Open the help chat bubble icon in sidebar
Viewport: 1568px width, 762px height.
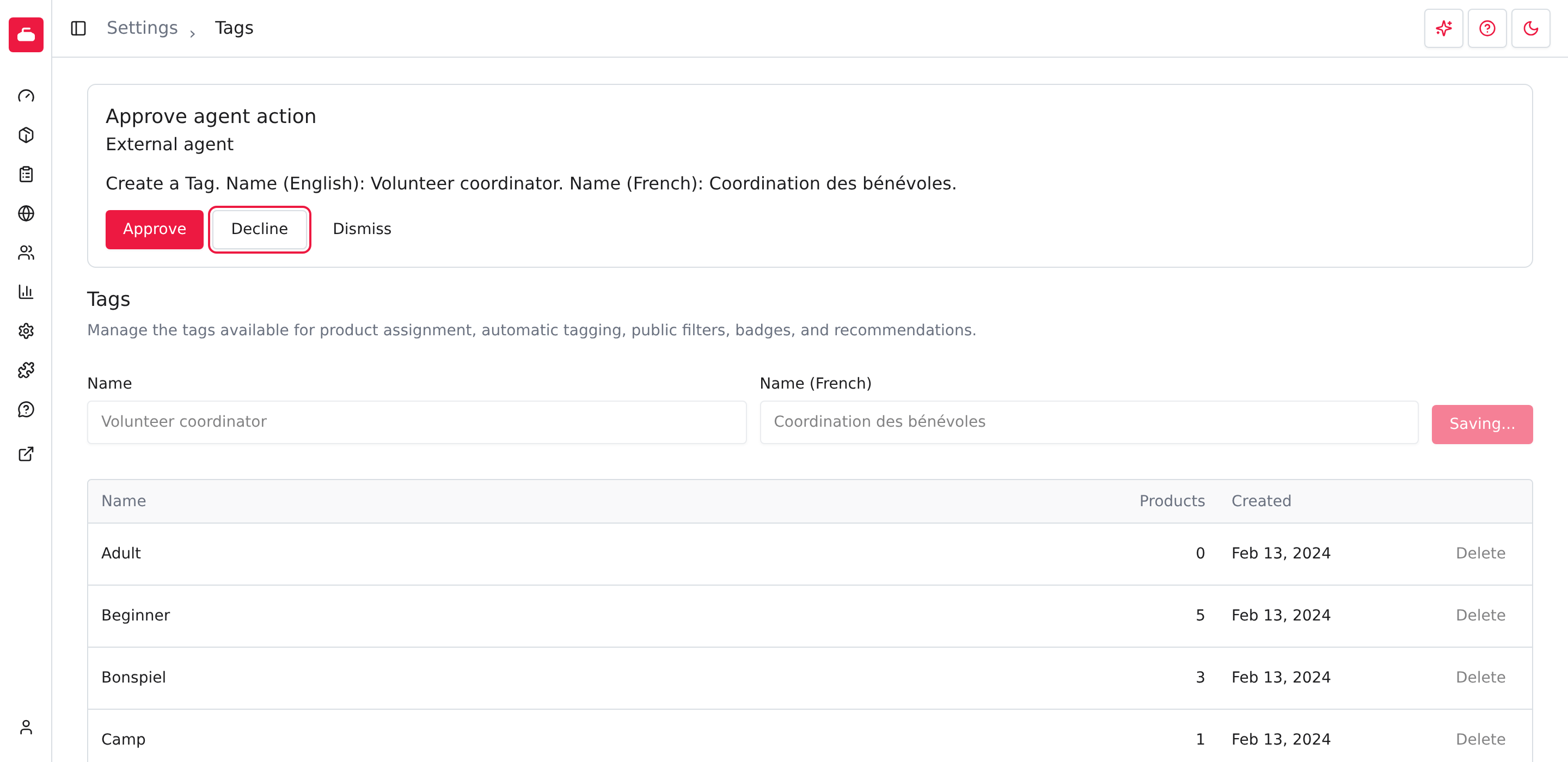click(x=26, y=410)
